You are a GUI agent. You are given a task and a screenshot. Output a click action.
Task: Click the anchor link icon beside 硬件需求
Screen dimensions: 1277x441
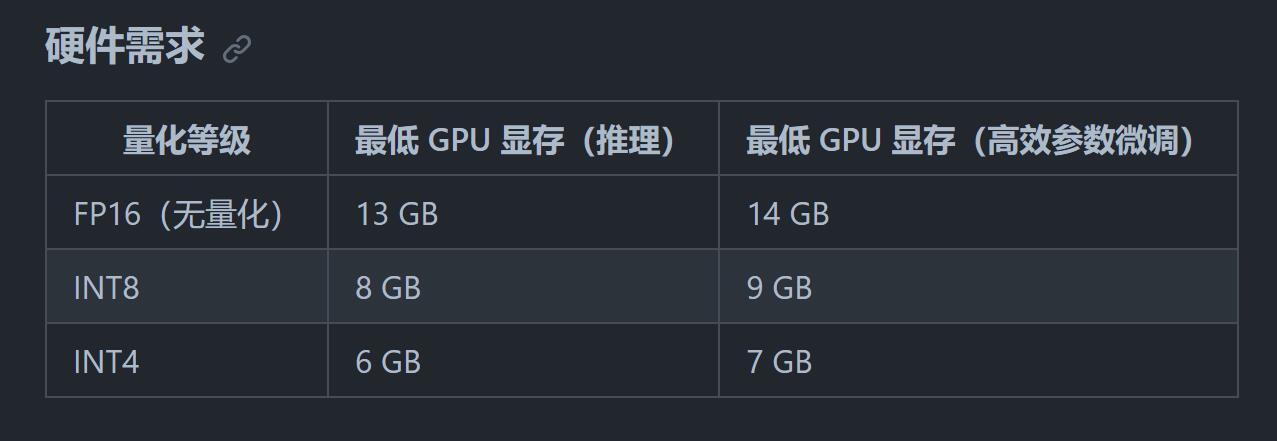(x=237, y=49)
